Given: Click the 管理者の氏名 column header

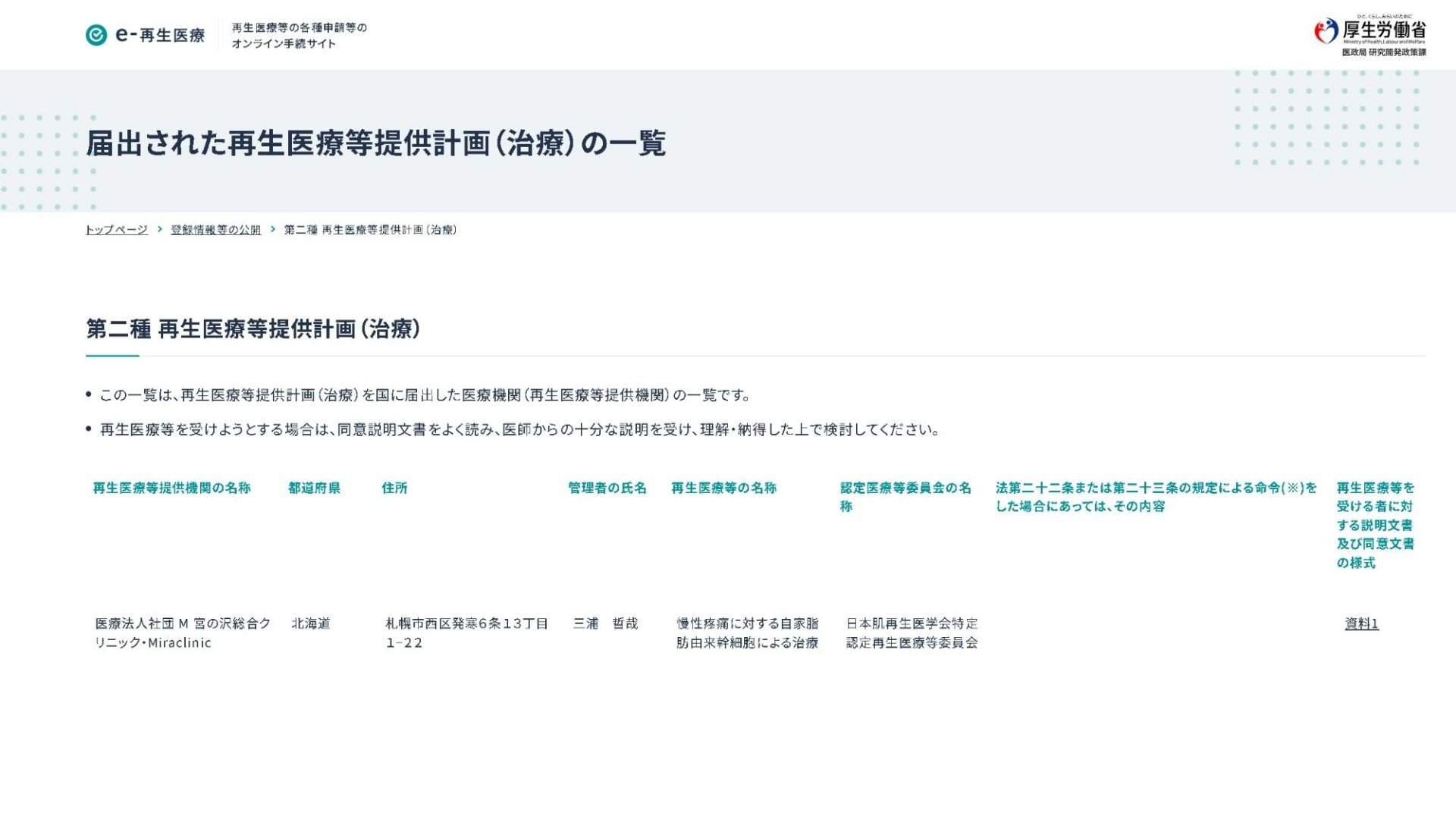Looking at the screenshot, I should pos(607,488).
